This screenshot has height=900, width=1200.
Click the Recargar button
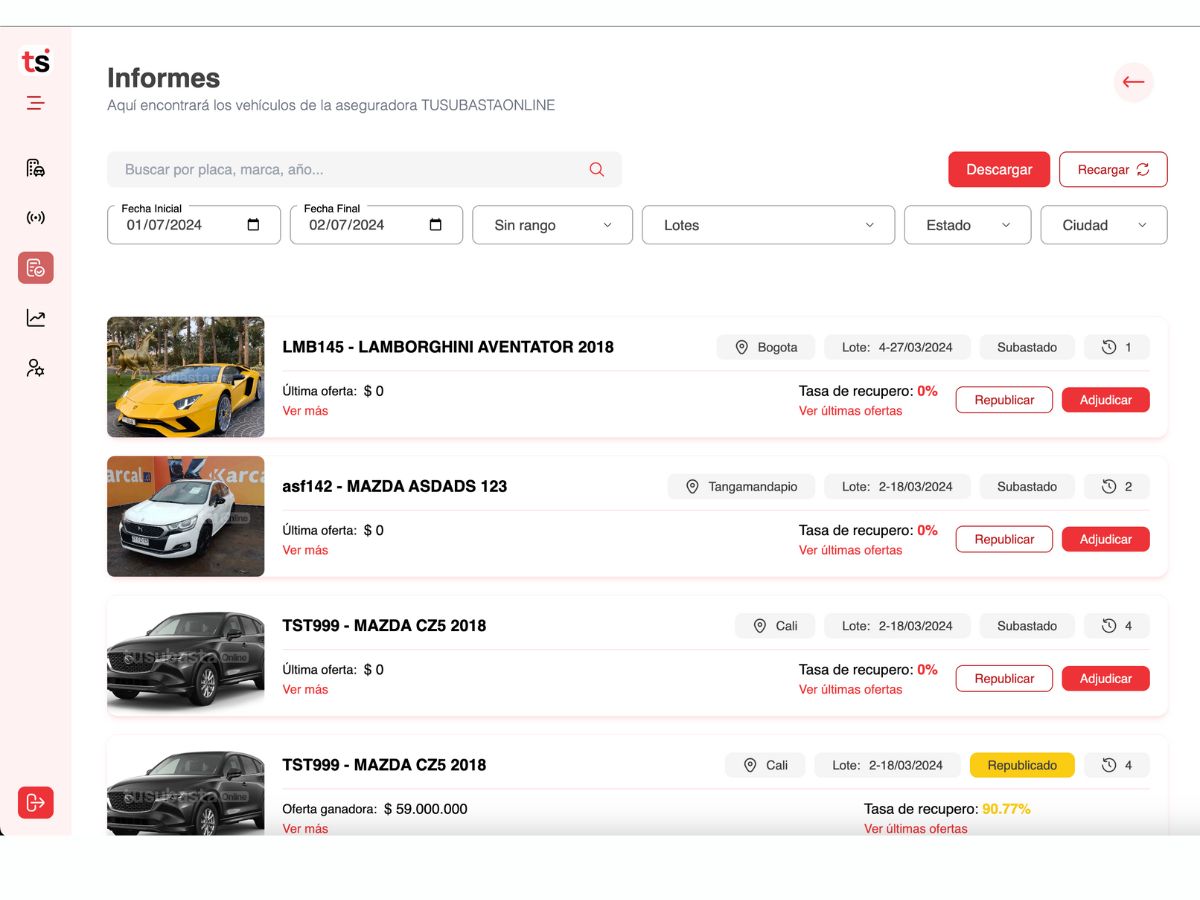[1113, 169]
